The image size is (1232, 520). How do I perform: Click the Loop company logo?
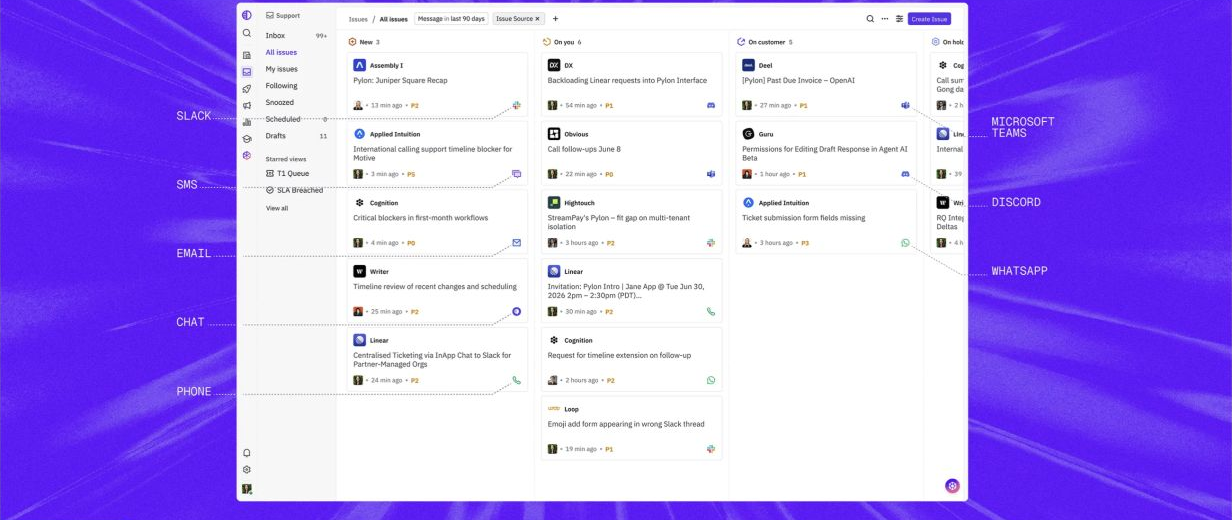pos(554,408)
